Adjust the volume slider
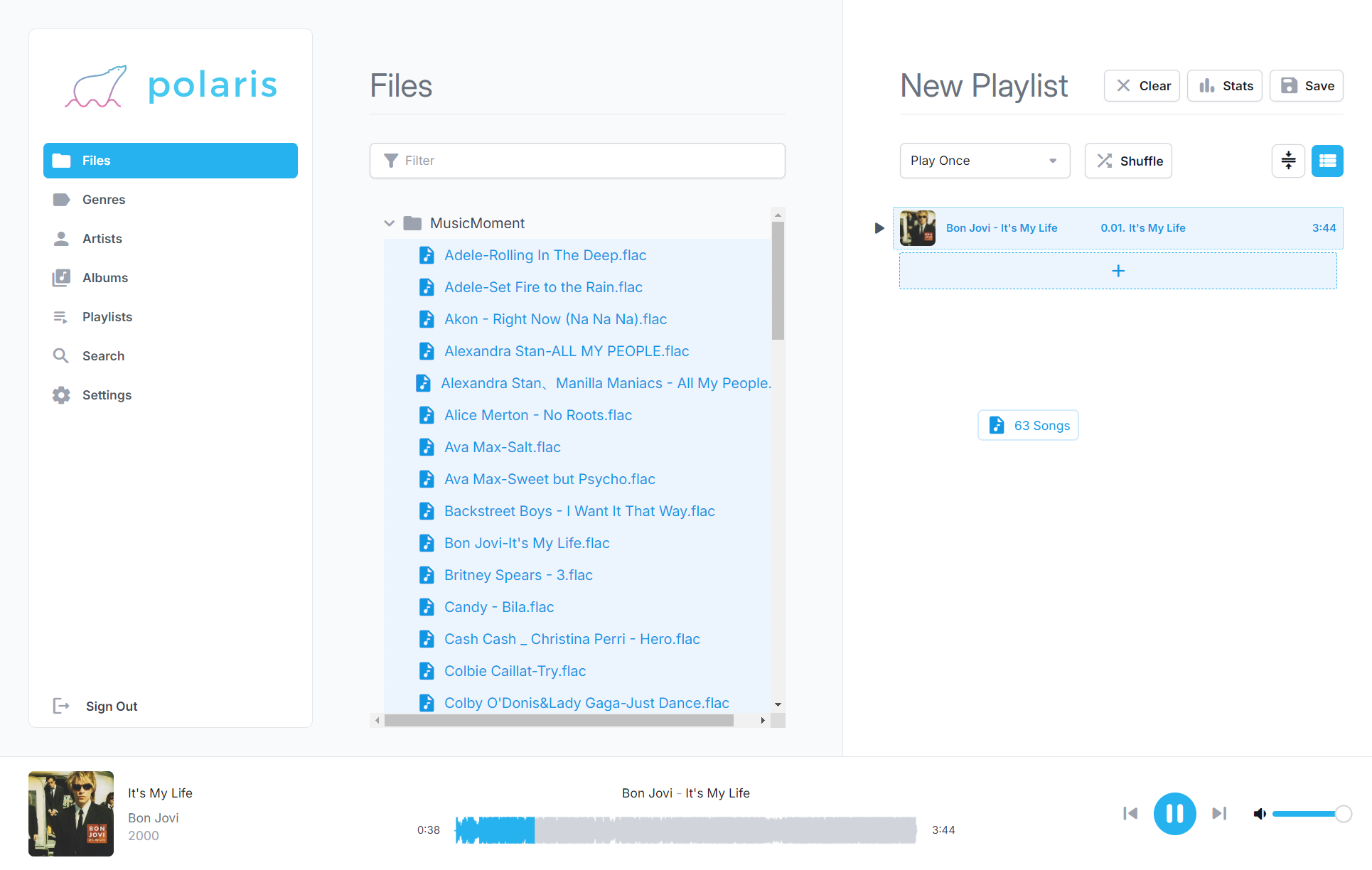Image resolution: width=1372 pixels, height=870 pixels. tap(1312, 813)
